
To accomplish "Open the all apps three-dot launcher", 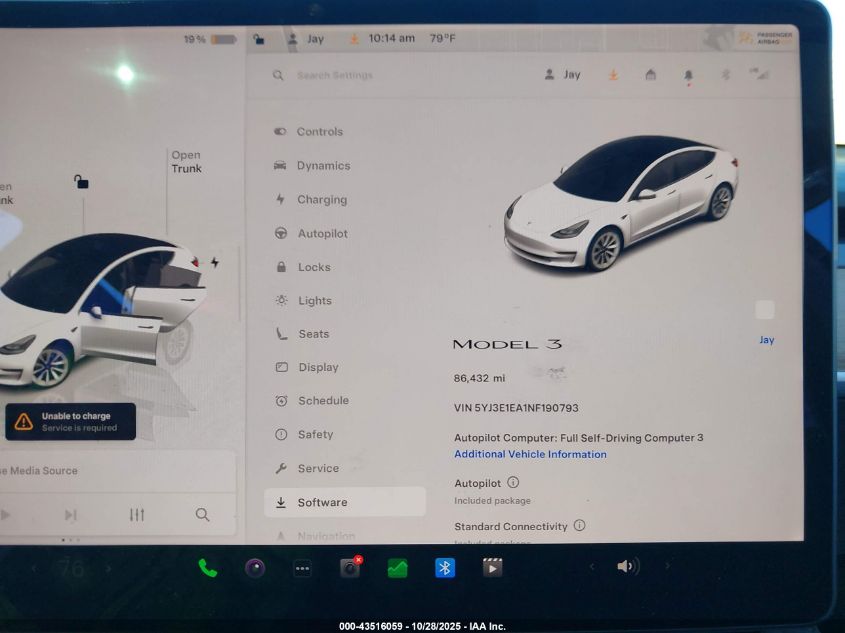I will tap(302, 568).
